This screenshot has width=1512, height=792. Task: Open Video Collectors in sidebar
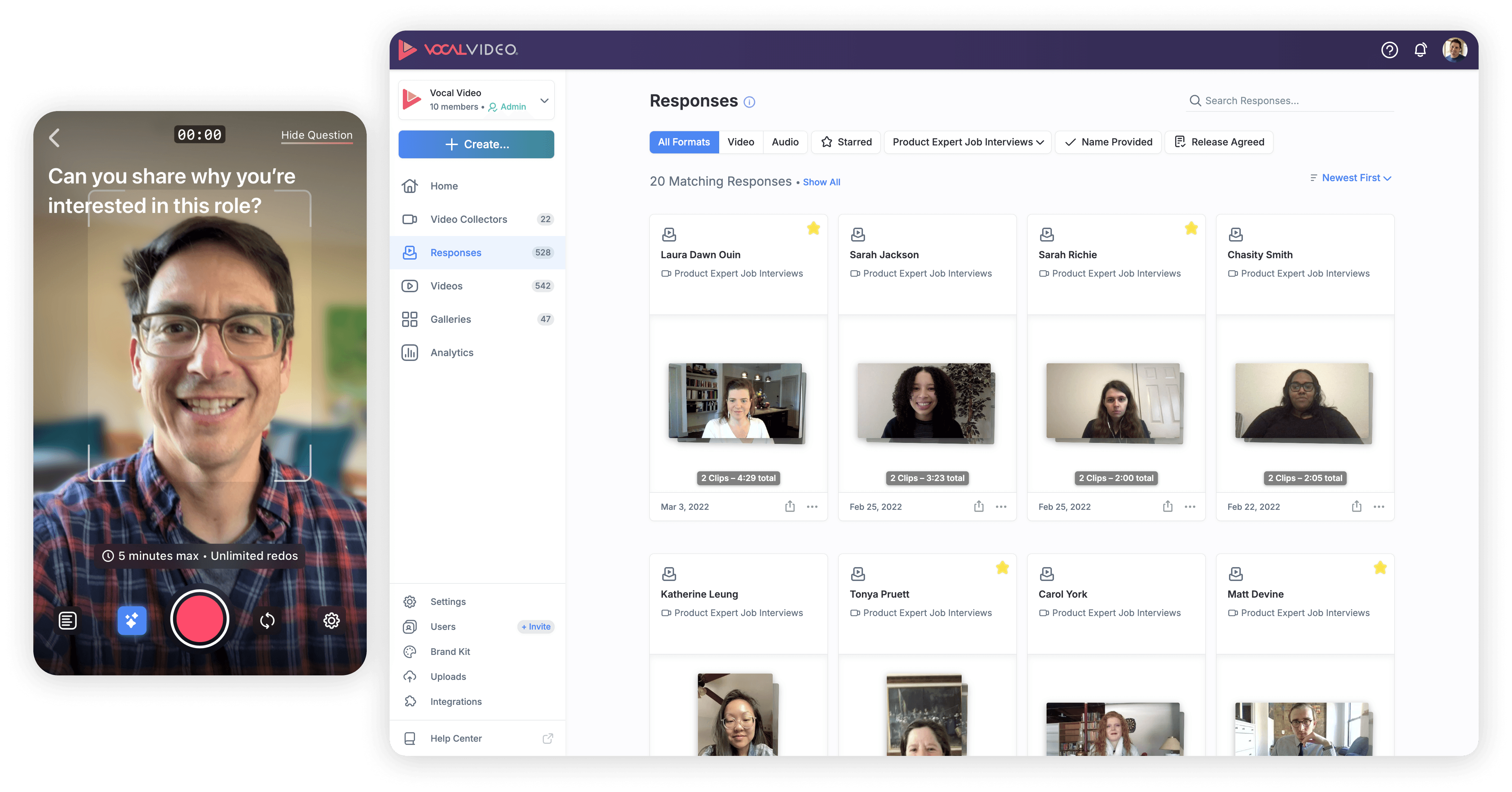[477, 219]
